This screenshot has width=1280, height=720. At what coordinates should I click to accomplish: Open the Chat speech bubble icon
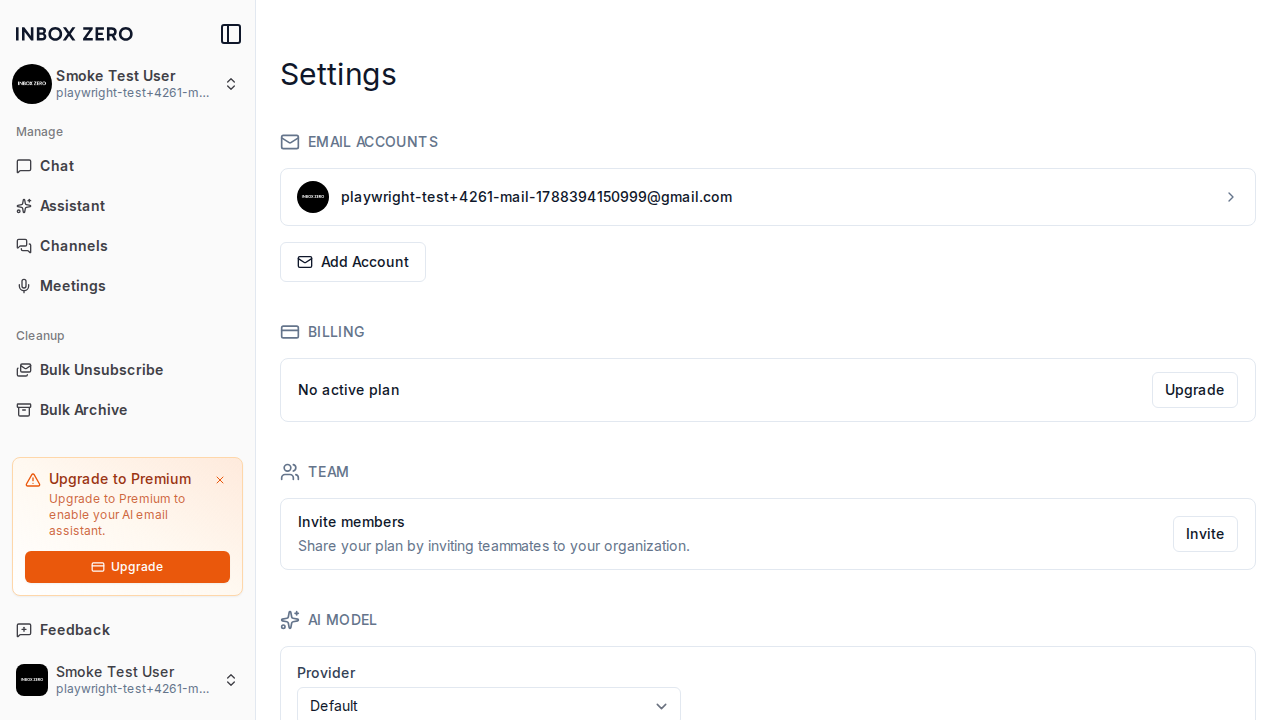[x=24, y=166]
